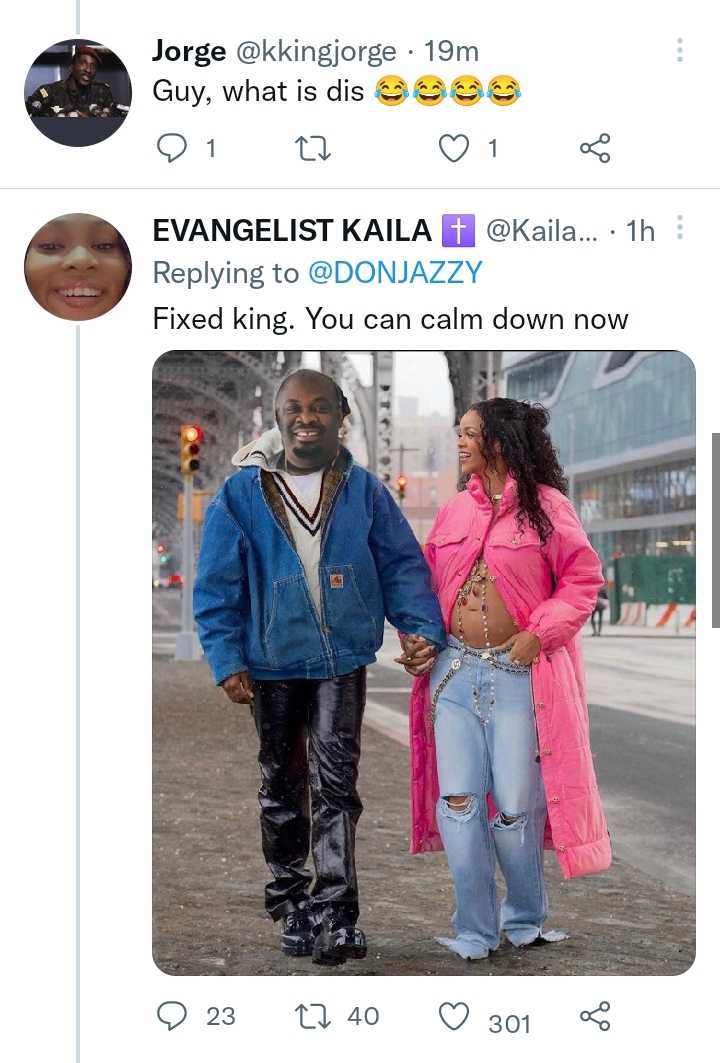
Task: Like Evangelist Kaila's tweet
Action: point(454,1016)
